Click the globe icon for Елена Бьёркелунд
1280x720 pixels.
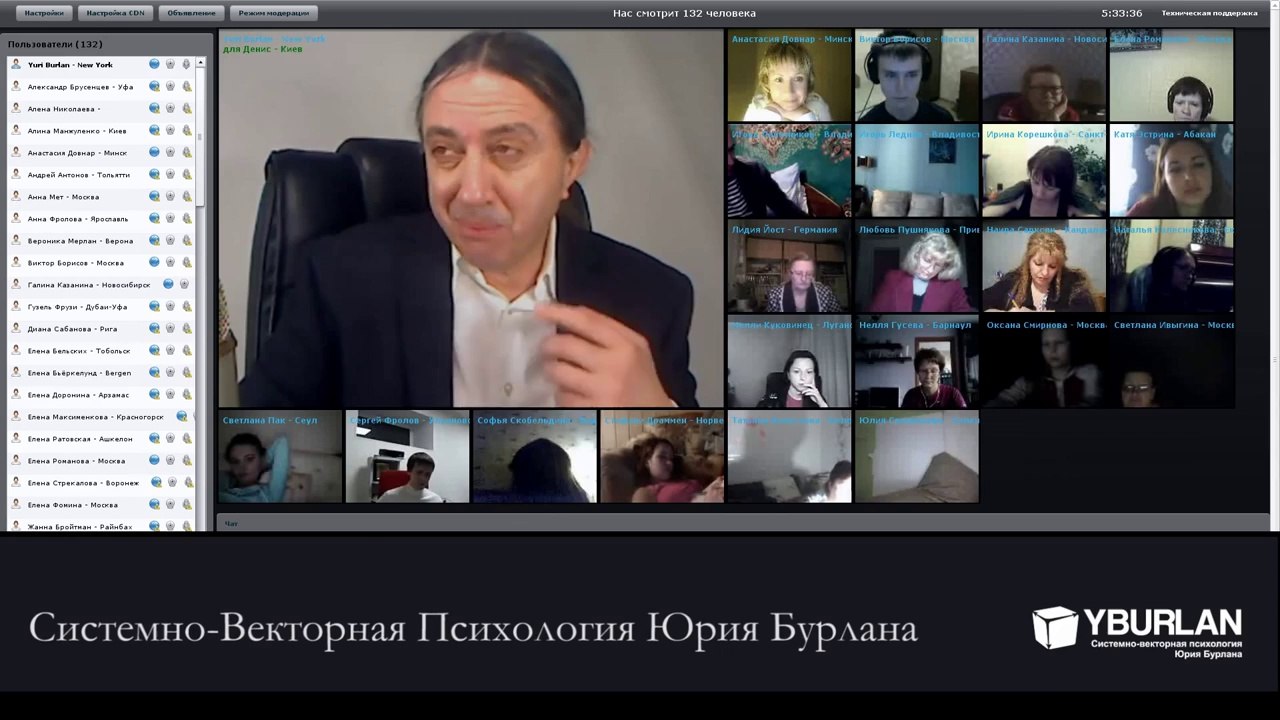(154, 372)
